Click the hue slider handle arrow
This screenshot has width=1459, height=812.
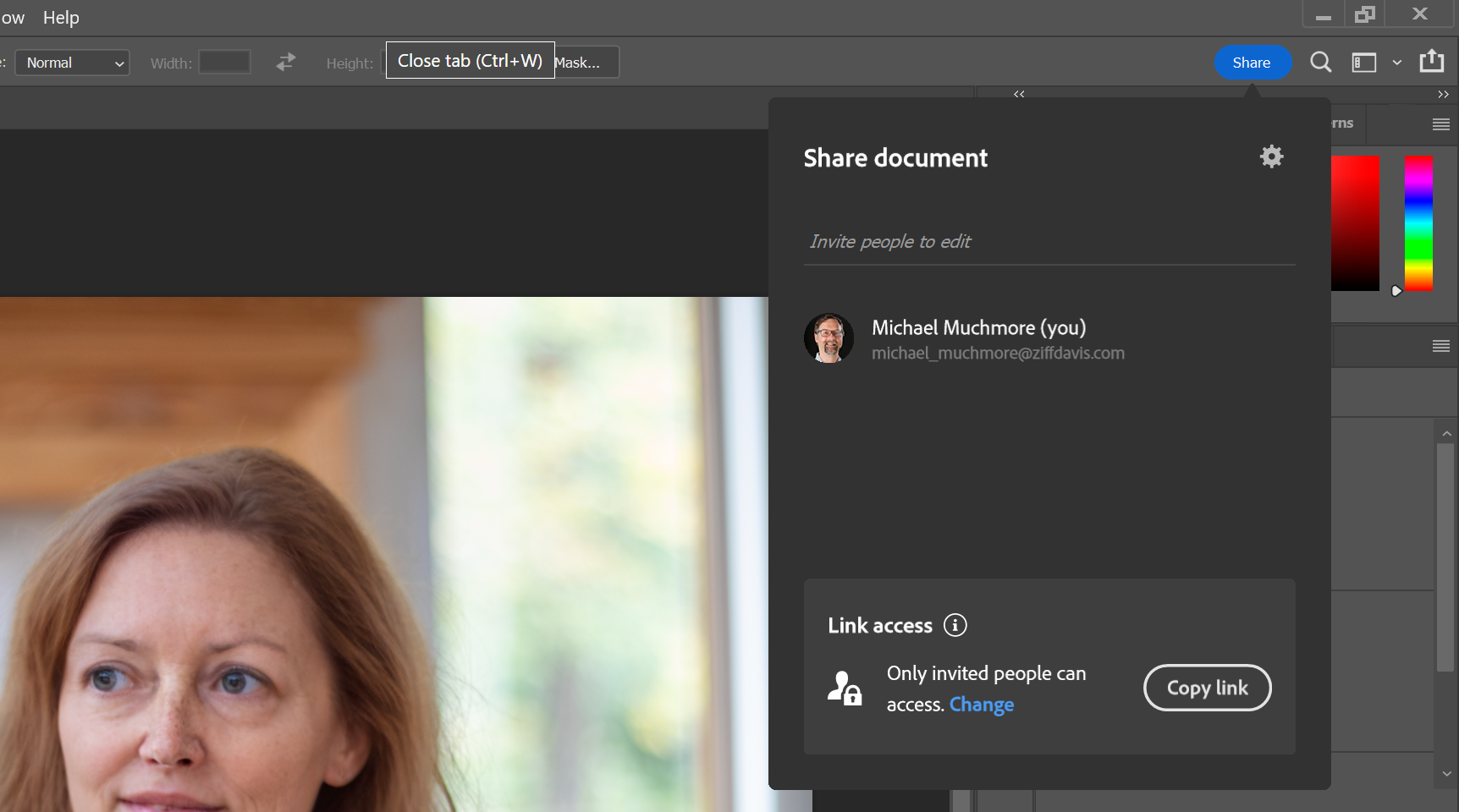point(1396,291)
